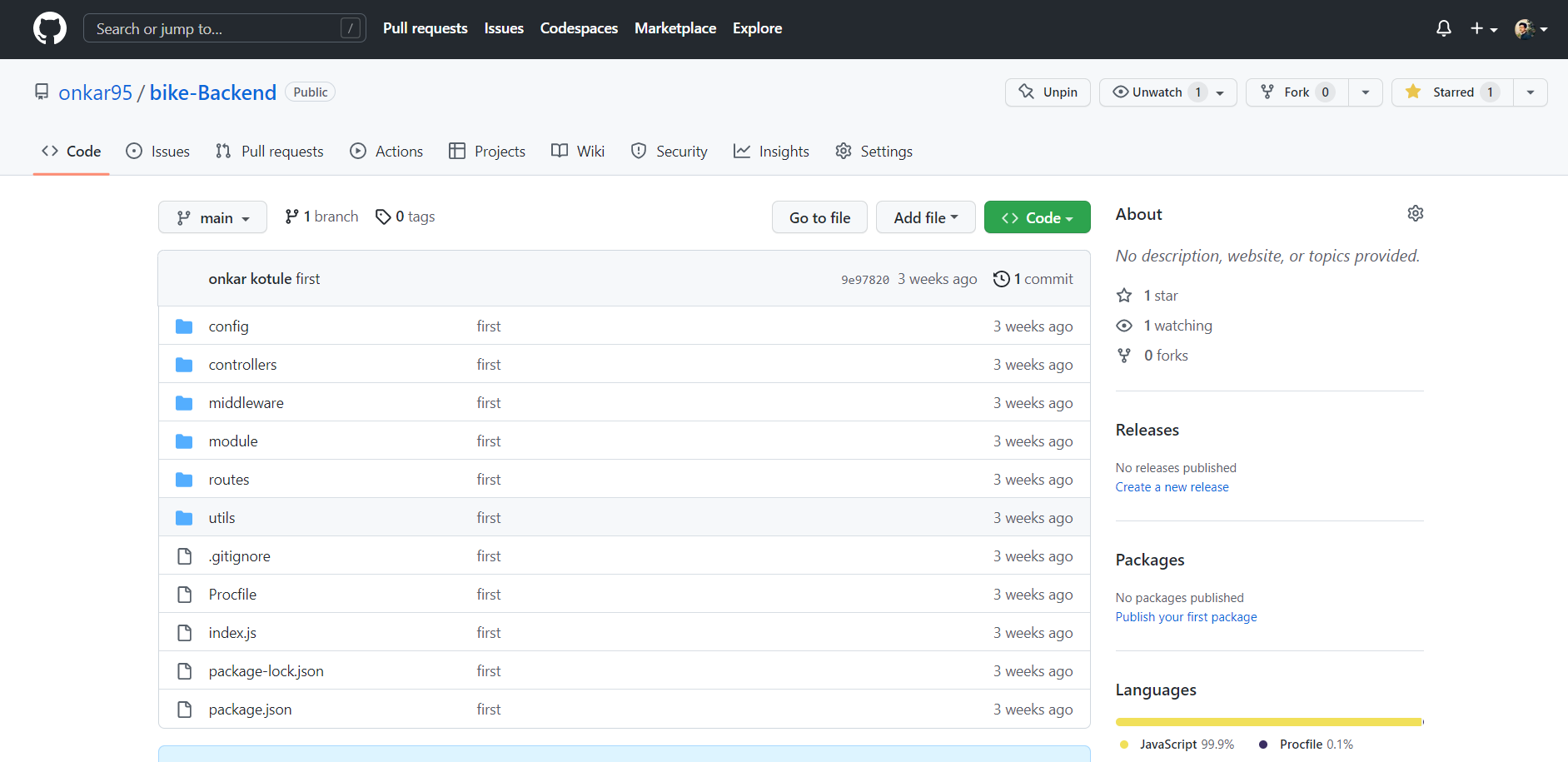This screenshot has width=1568, height=762.
Task: Open the green Code dropdown
Action: (x=1037, y=217)
